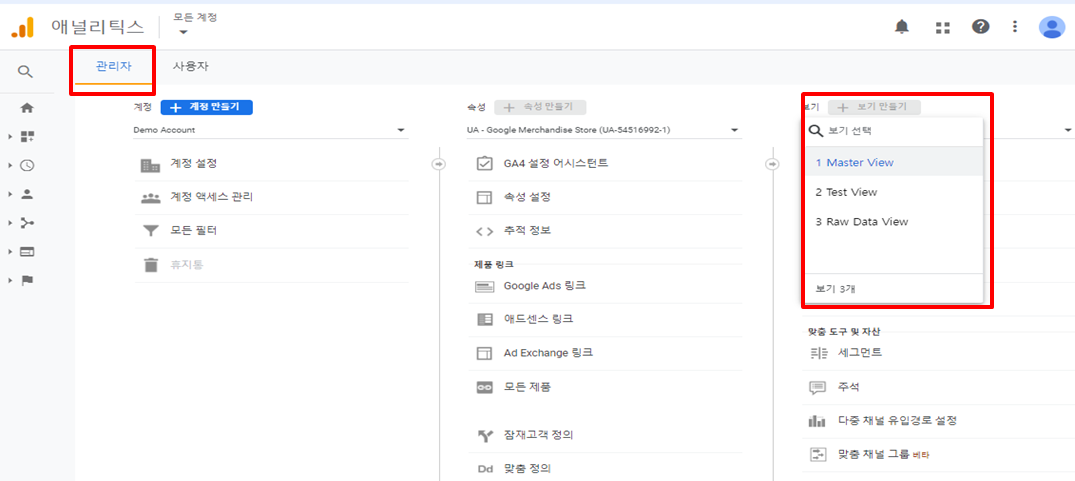Expand the Acquisition sidebar section arrow
Screen dimensions: 1075x481
click(x=10, y=223)
